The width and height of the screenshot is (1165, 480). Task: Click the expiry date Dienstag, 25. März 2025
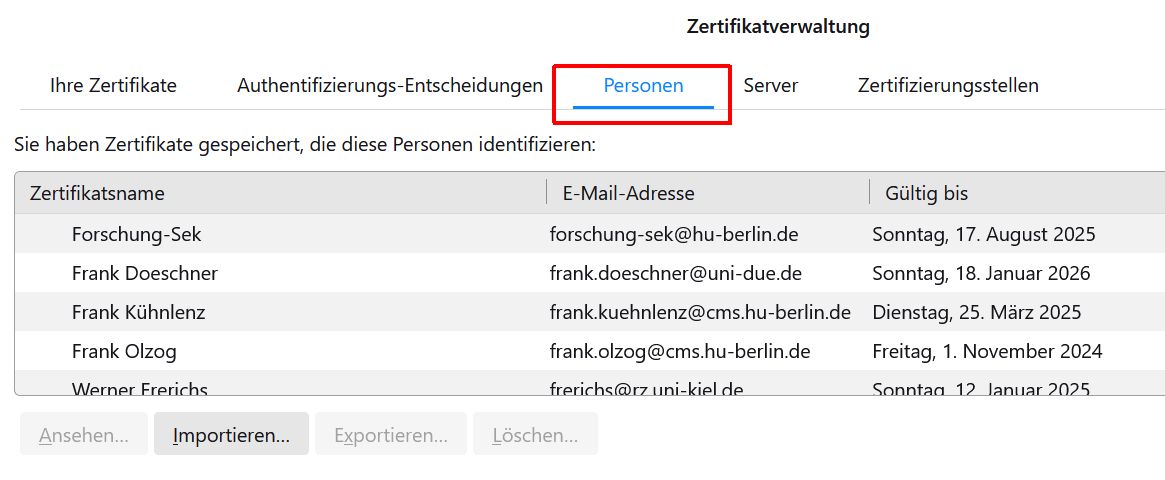[976, 313]
